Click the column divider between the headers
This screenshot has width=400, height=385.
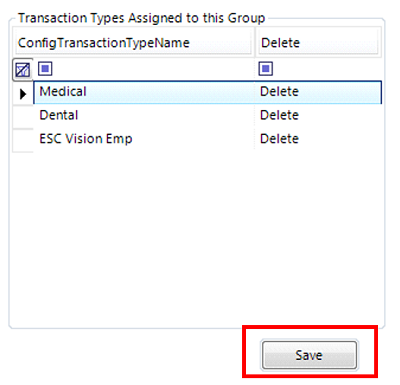pyautogui.click(x=255, y=43)
